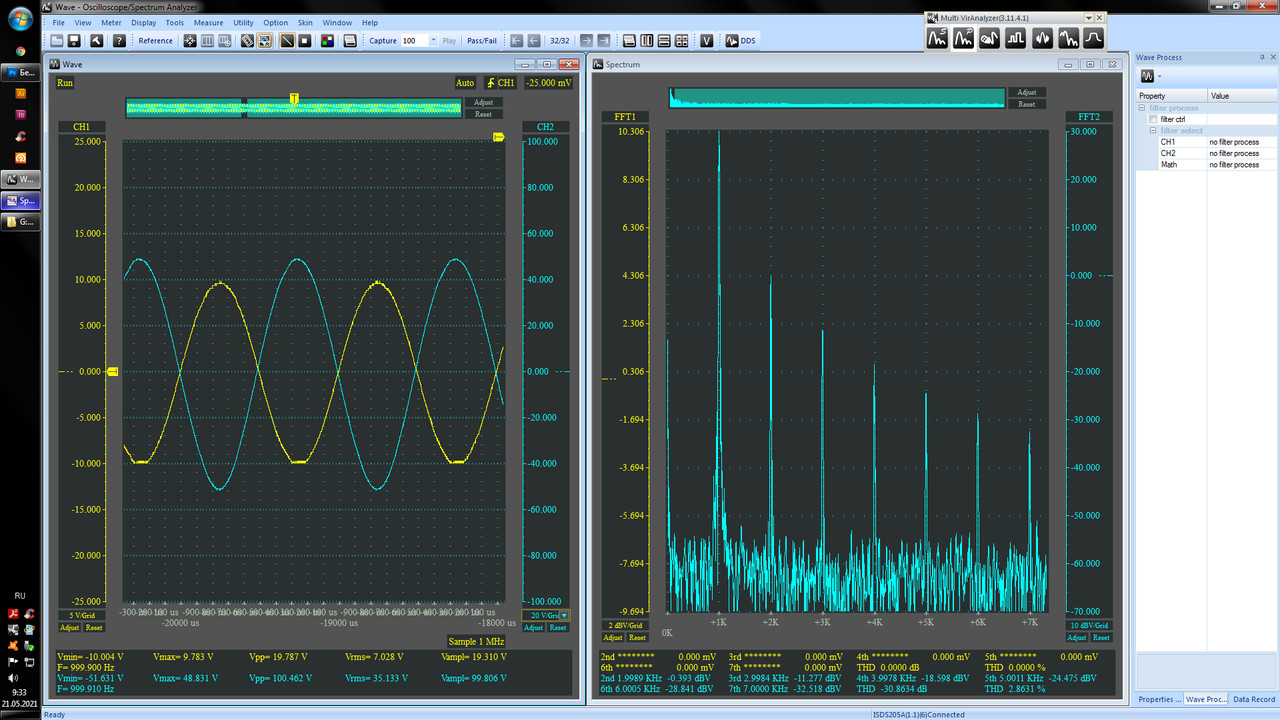Open the Measure menu
The width and height of the screenshot is (1280, 720).
[209, 22]
